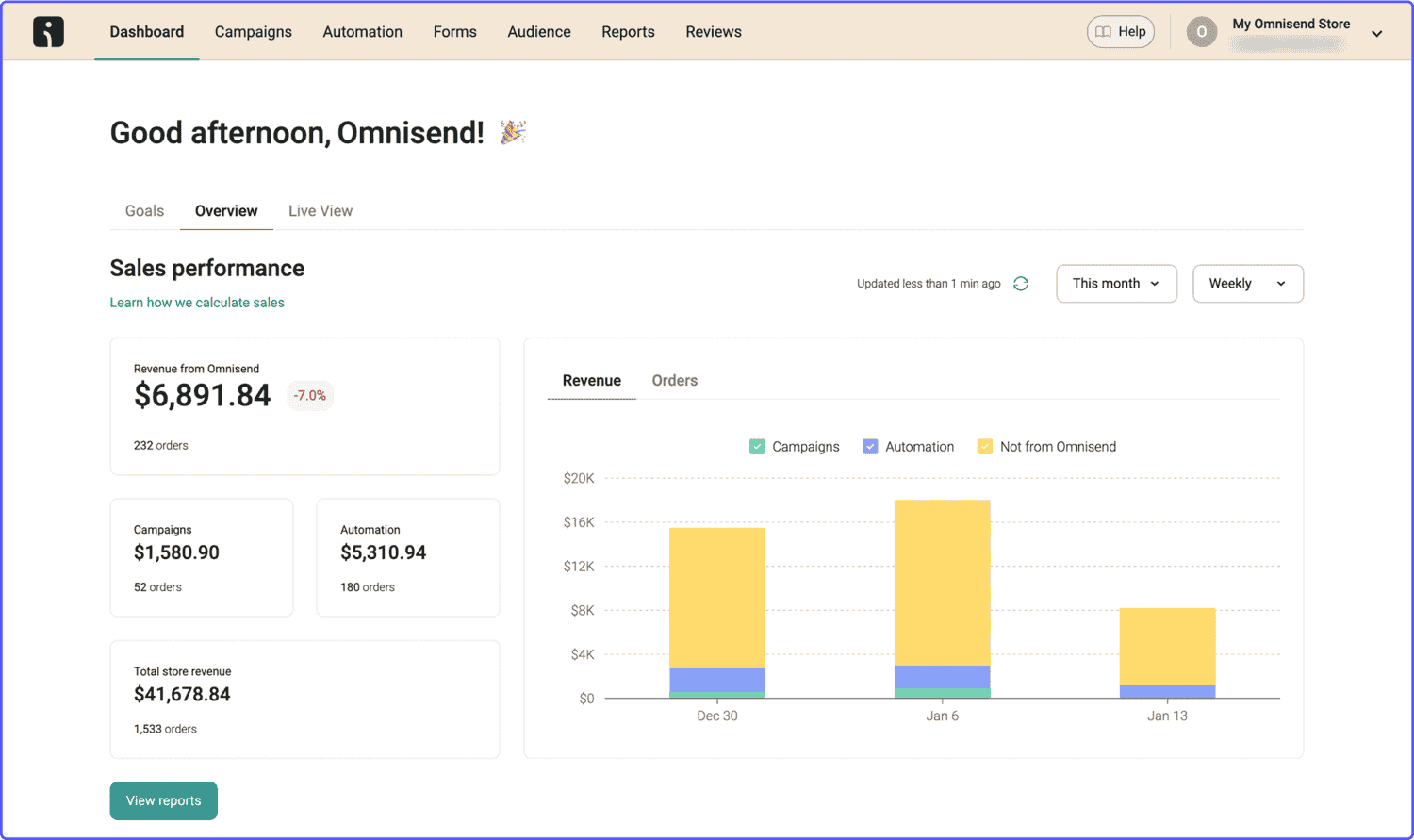Click the 1,533 orders text
This screenshot has width=1414, height=840.
[x=165, y=729]
